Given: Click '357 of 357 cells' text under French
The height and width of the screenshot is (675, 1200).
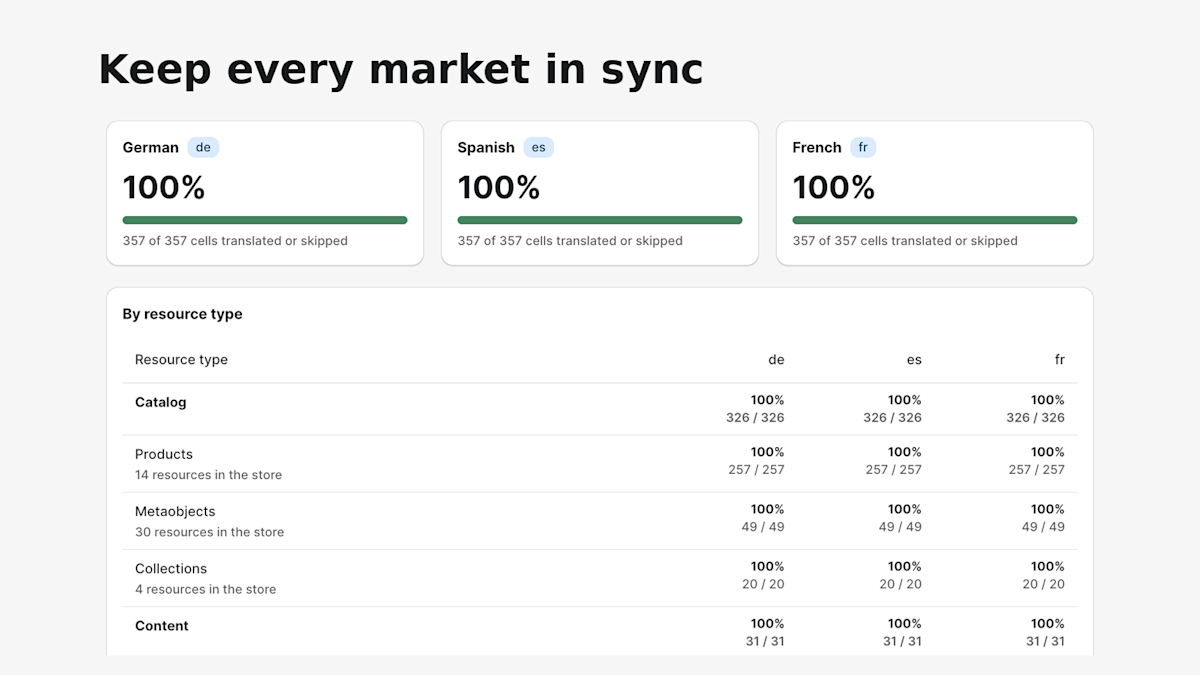Looking at the screenshot, I should coord(905,241).
